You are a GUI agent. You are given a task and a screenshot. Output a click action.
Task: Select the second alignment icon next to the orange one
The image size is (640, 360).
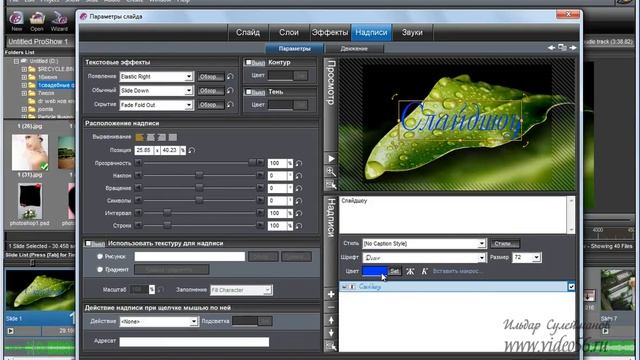[x=151, y=137]
